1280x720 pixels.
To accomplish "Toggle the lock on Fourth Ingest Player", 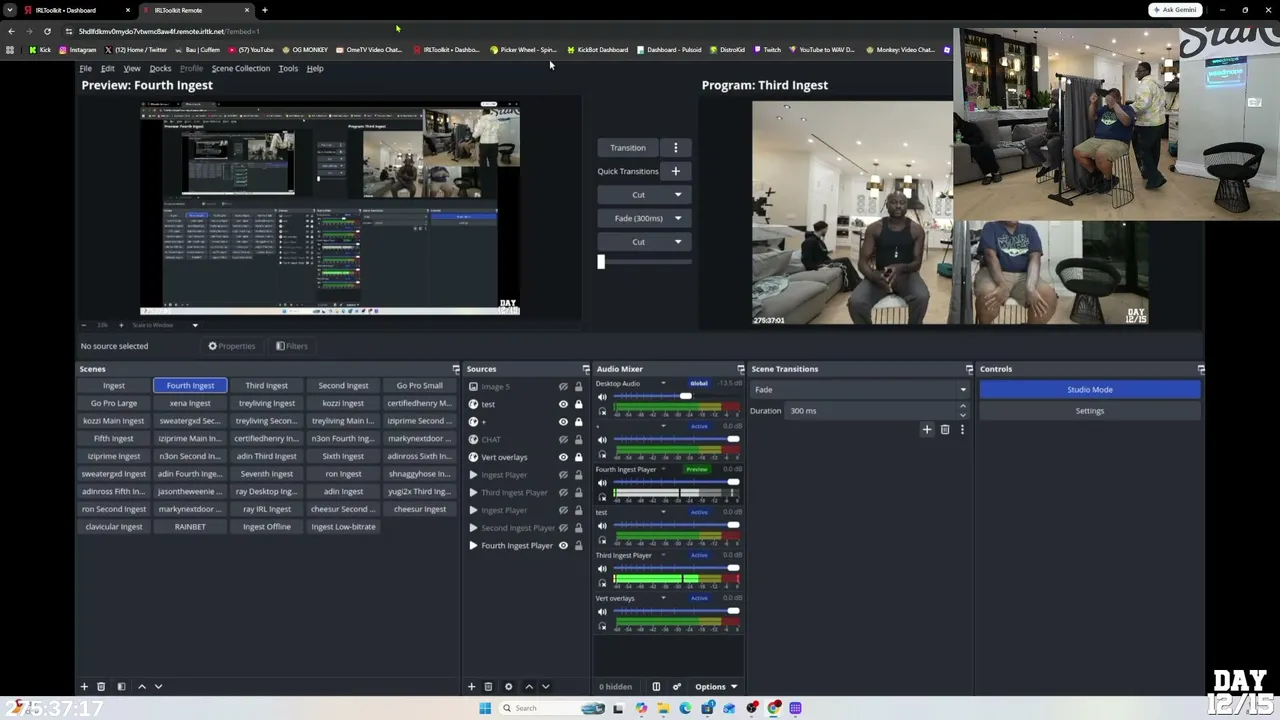I will point(578,546).
